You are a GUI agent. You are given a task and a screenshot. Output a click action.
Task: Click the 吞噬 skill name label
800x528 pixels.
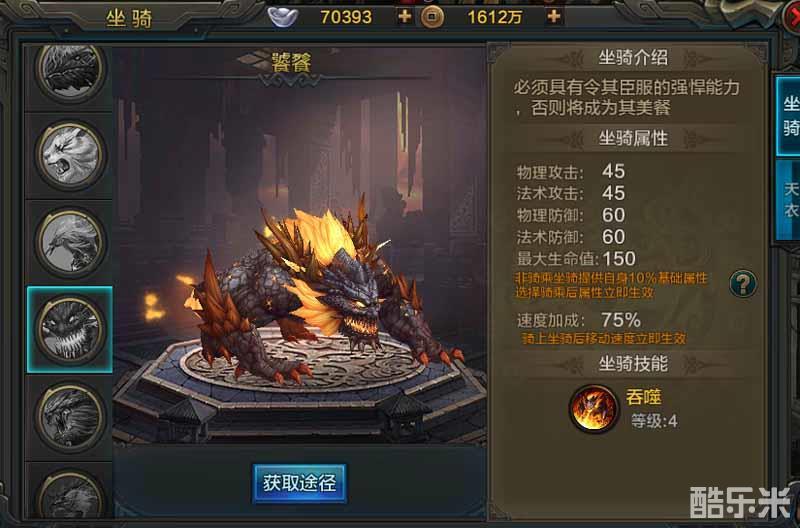[x=643, y=396]
